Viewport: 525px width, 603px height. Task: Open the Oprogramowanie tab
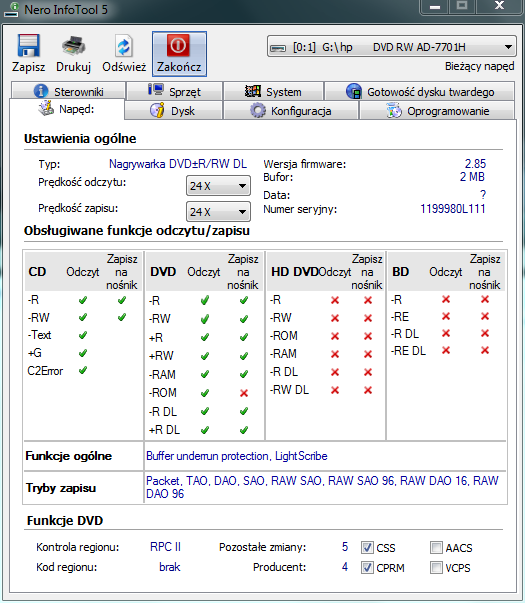pos(437,110)
